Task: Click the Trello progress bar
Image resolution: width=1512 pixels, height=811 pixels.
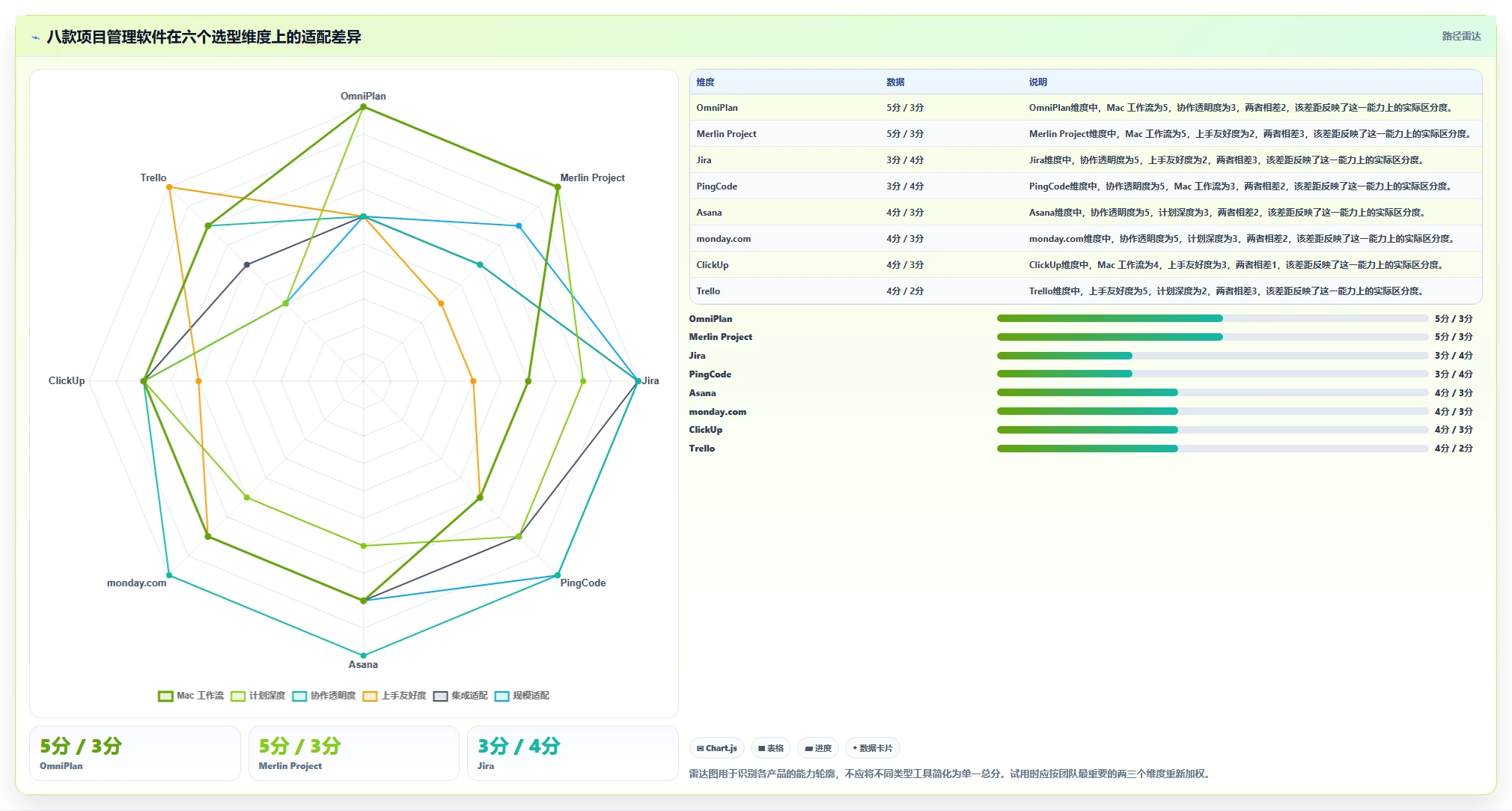Action: pyautogui.click(x=1213, y=449)
